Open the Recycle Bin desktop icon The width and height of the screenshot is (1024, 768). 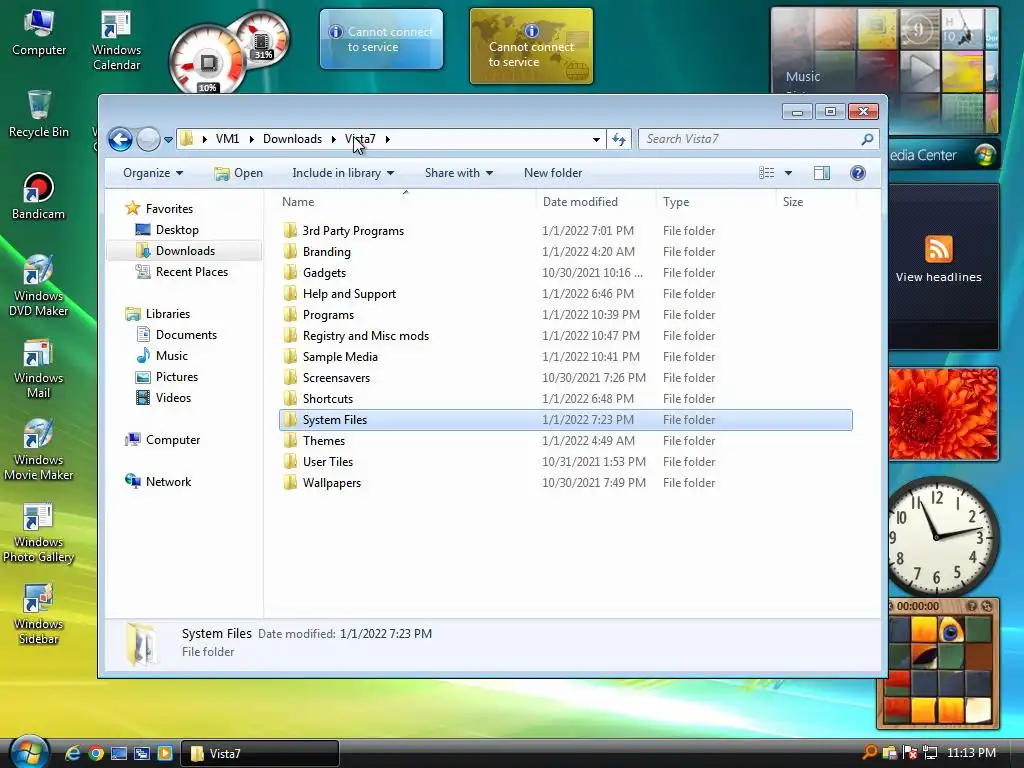coord(39,114)
